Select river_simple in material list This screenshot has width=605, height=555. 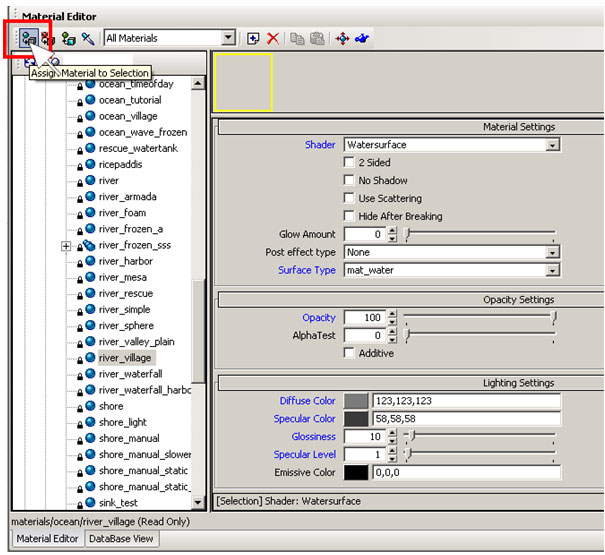(125, 310)
